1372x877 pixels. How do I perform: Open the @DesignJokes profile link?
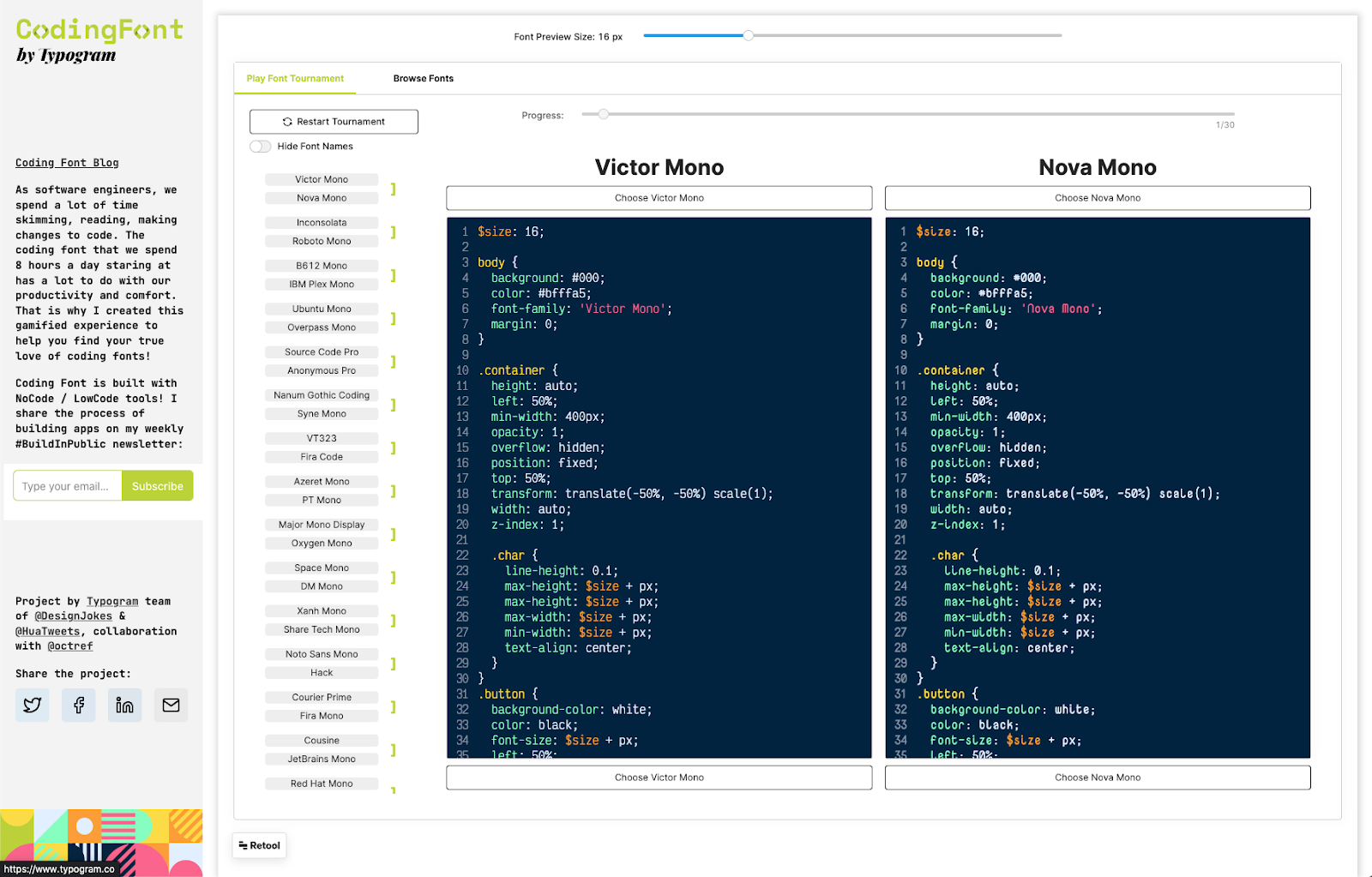(73, 616)
